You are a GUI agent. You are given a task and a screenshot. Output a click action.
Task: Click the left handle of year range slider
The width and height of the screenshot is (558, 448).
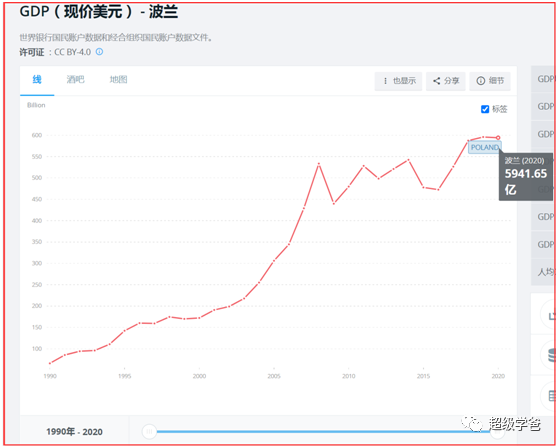149,432
